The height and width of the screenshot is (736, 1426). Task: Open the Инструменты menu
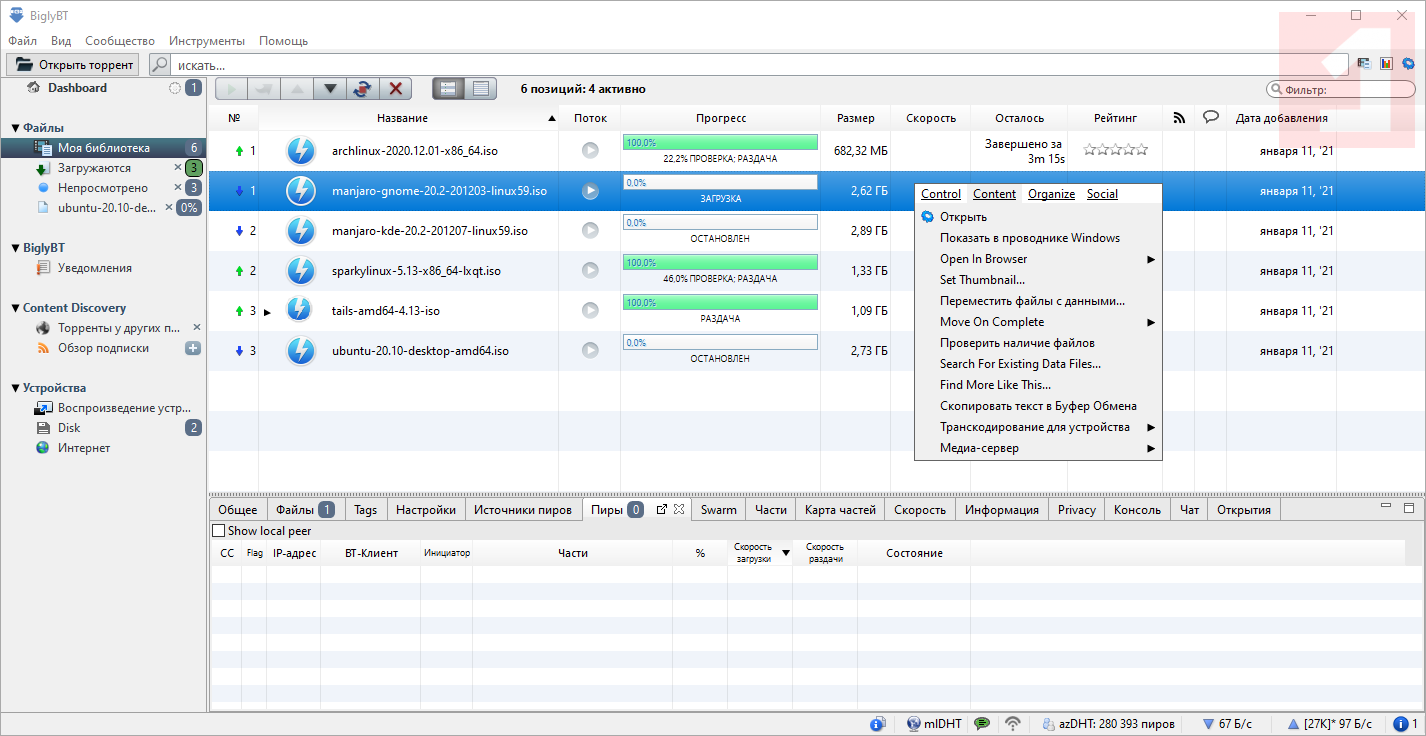pos(207,41)
